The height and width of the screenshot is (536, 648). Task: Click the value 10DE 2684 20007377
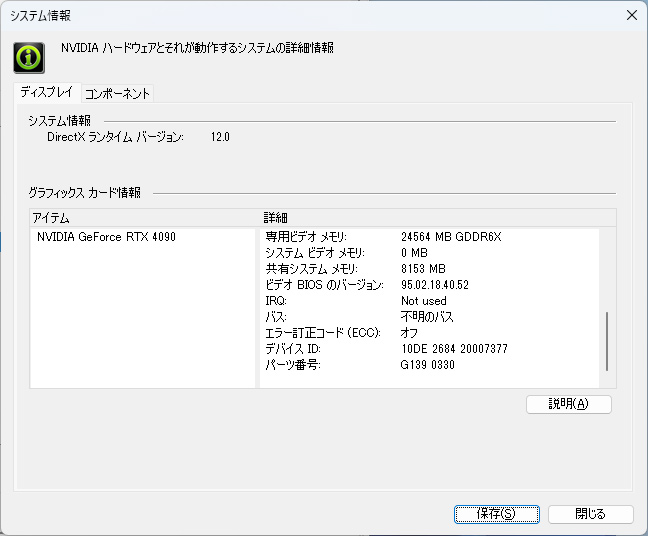coord(454,349)
